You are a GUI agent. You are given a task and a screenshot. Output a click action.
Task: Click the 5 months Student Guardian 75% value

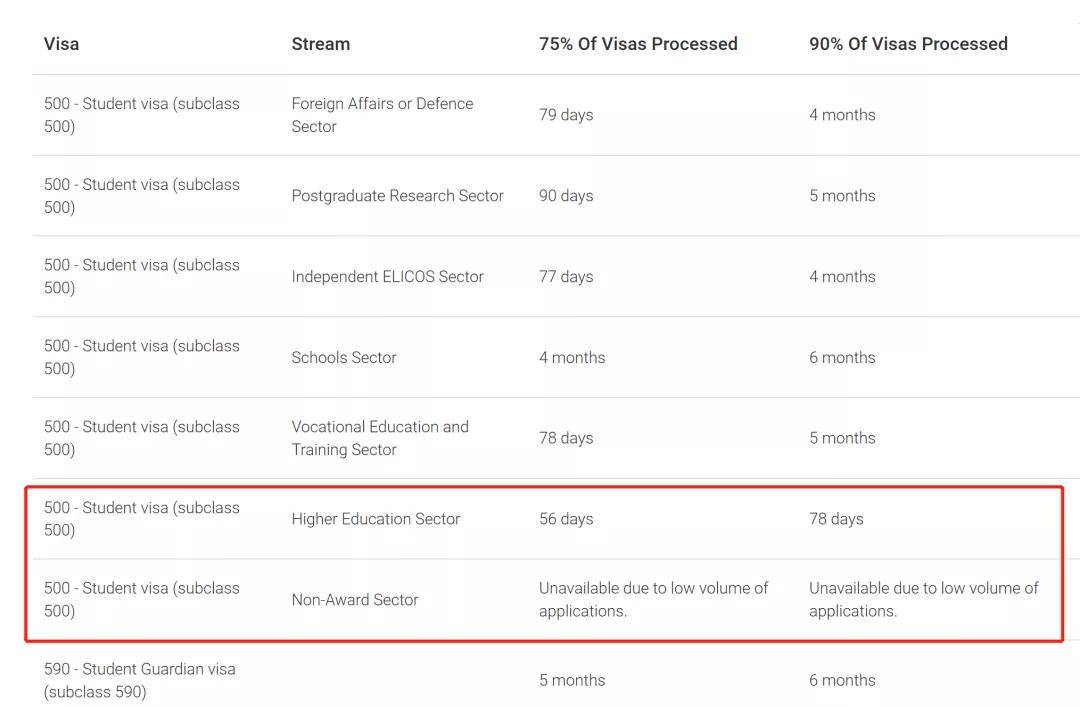572,680
